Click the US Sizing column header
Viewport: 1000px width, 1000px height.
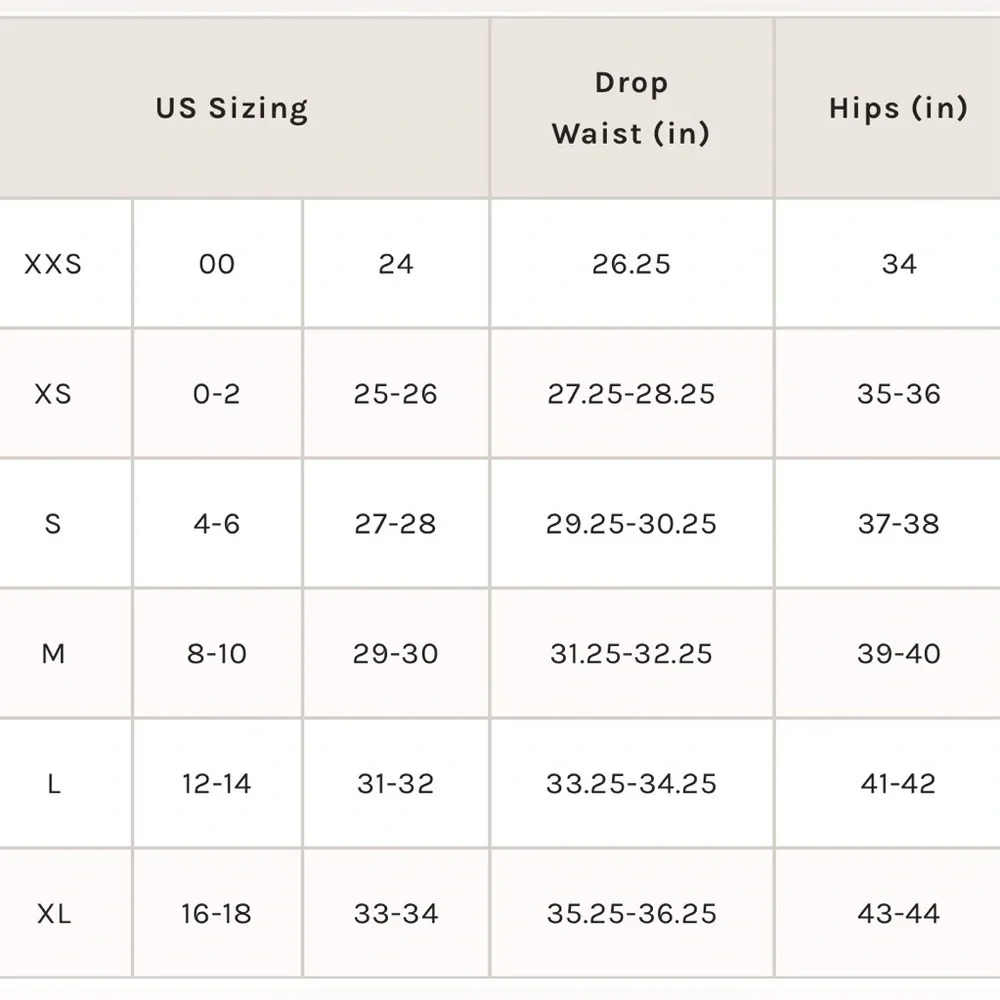pyautogui.click(x=232, y=108)
